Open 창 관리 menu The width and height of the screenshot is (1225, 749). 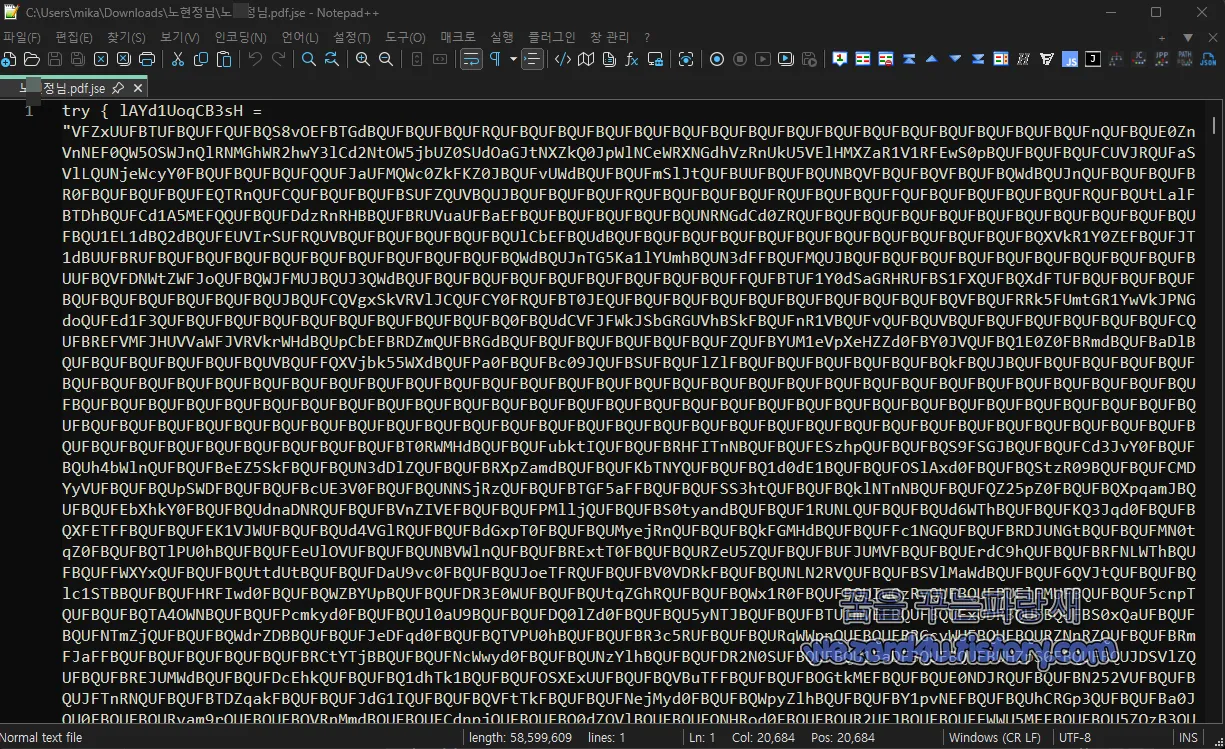(610, 37)
